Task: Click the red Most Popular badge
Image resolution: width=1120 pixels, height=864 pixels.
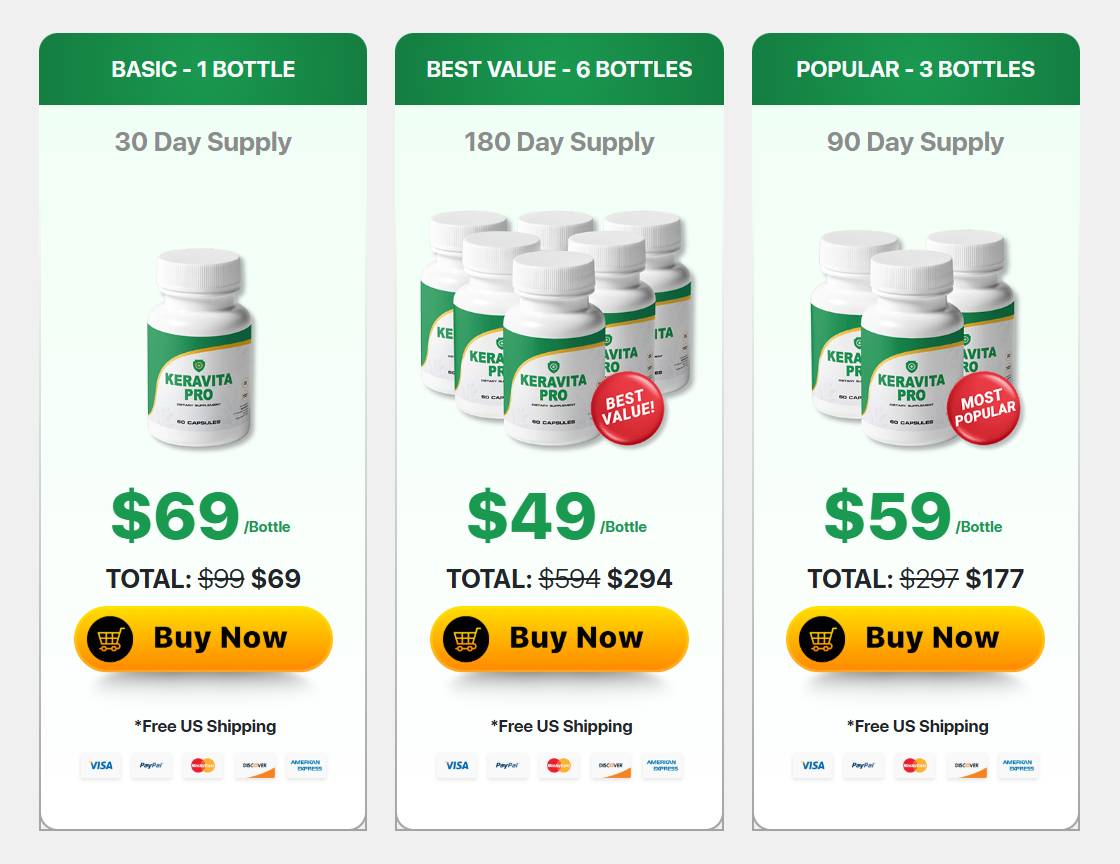Action: click(984, 408)
